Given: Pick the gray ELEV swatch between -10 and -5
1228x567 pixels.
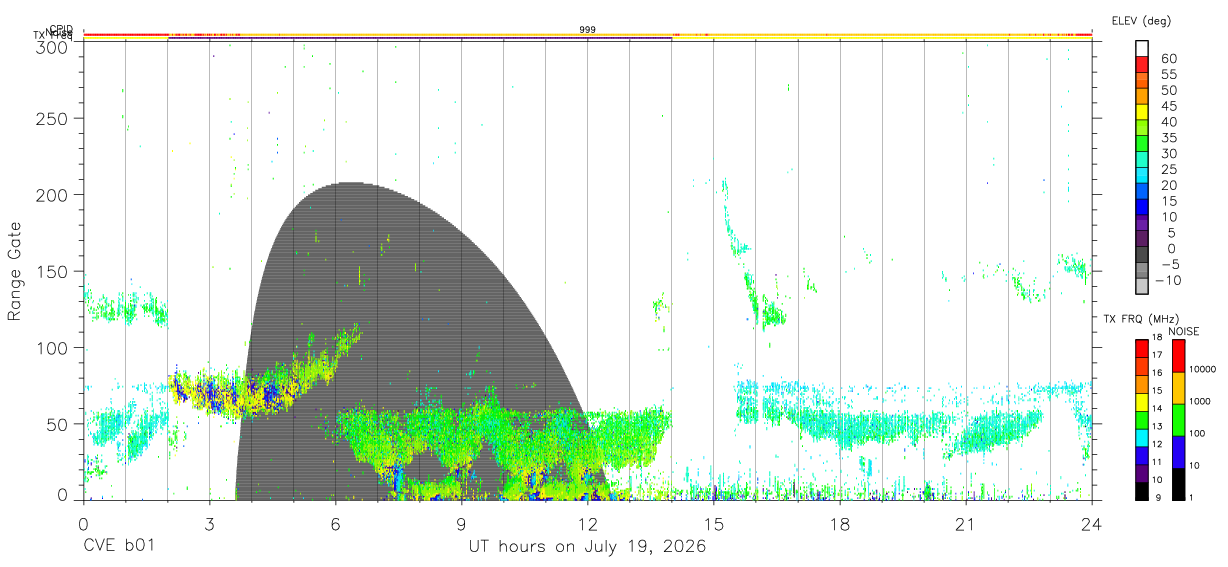Looking at the screenshot, I should 1142,272.
